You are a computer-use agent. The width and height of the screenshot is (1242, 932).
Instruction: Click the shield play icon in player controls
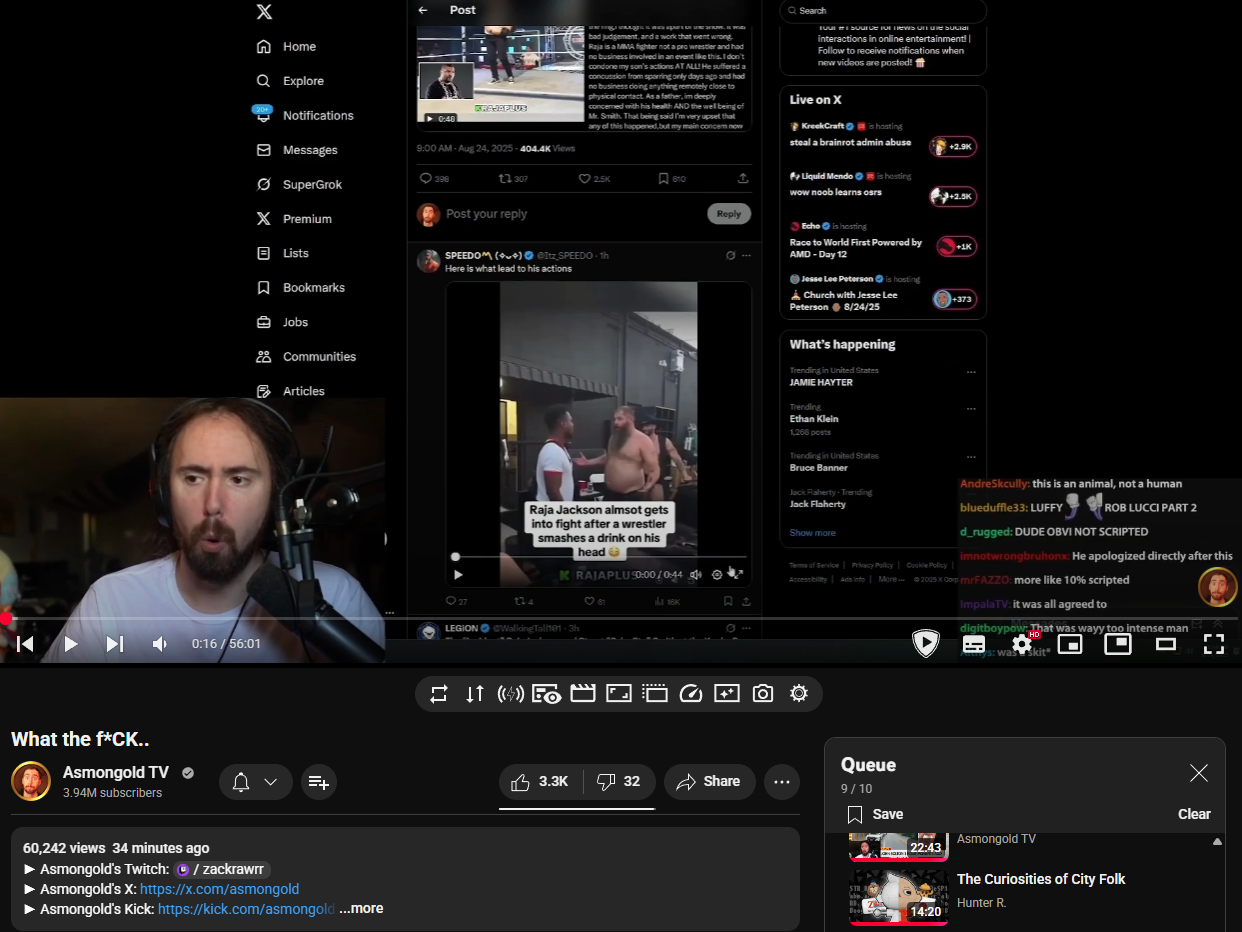coord(926,644)
